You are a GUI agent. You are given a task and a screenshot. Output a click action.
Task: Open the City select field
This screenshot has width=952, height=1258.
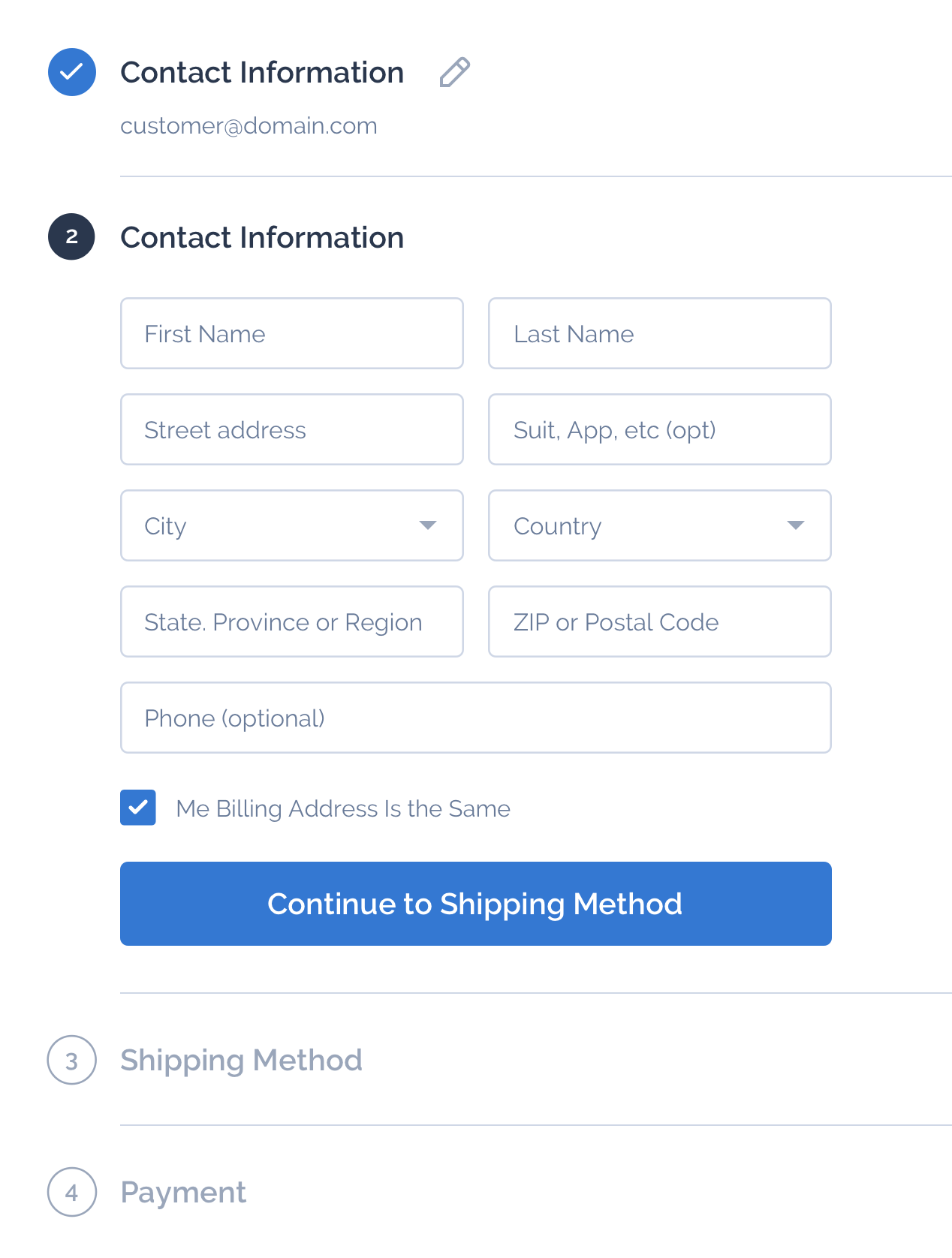pyautogui.click(x=292, y=525)
